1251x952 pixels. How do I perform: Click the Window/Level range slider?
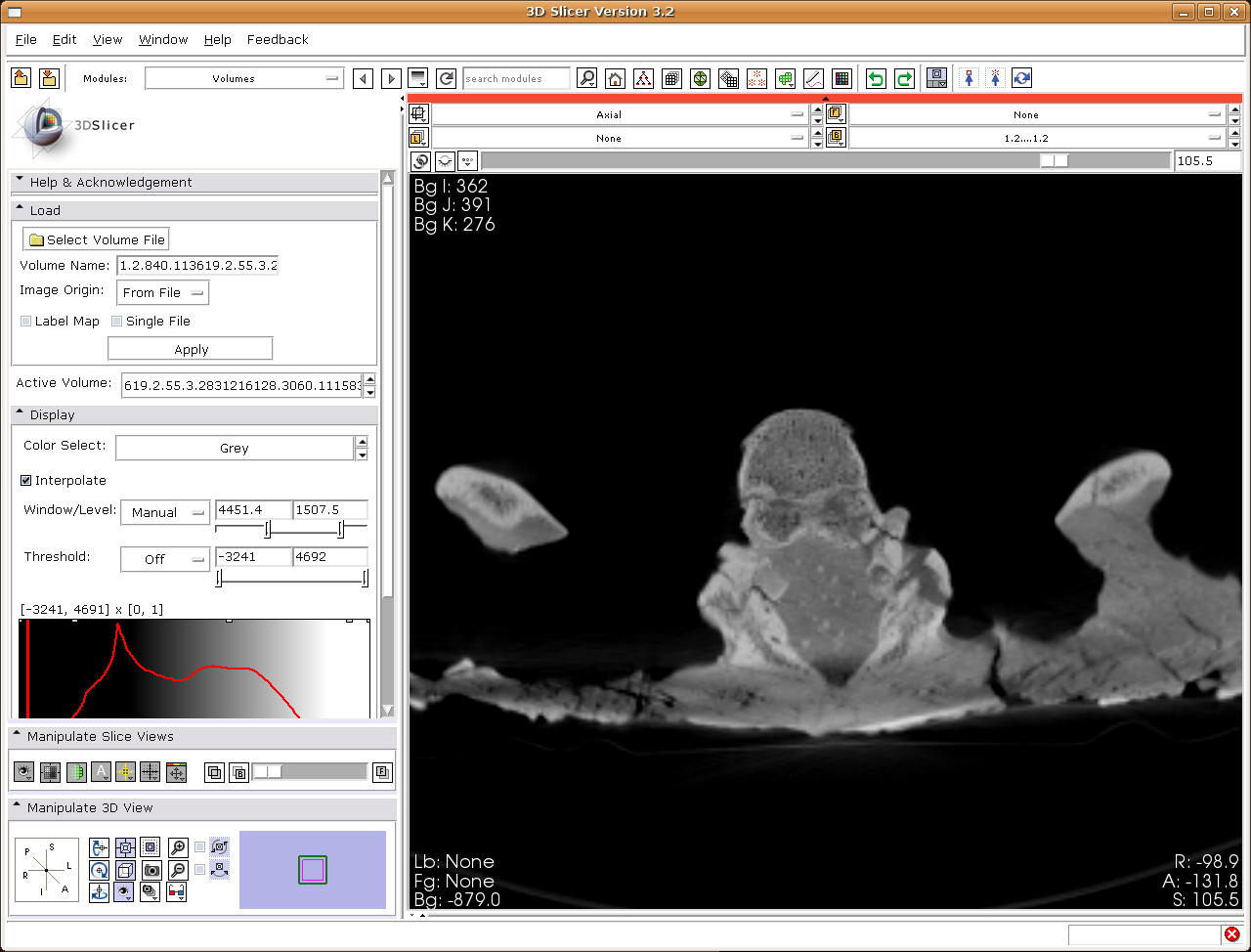[291, 530]
